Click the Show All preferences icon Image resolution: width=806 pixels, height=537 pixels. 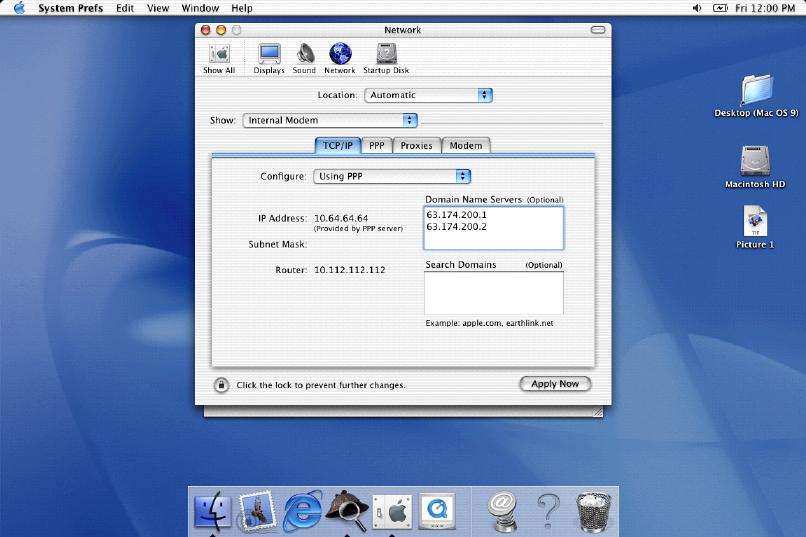(219, 59)
